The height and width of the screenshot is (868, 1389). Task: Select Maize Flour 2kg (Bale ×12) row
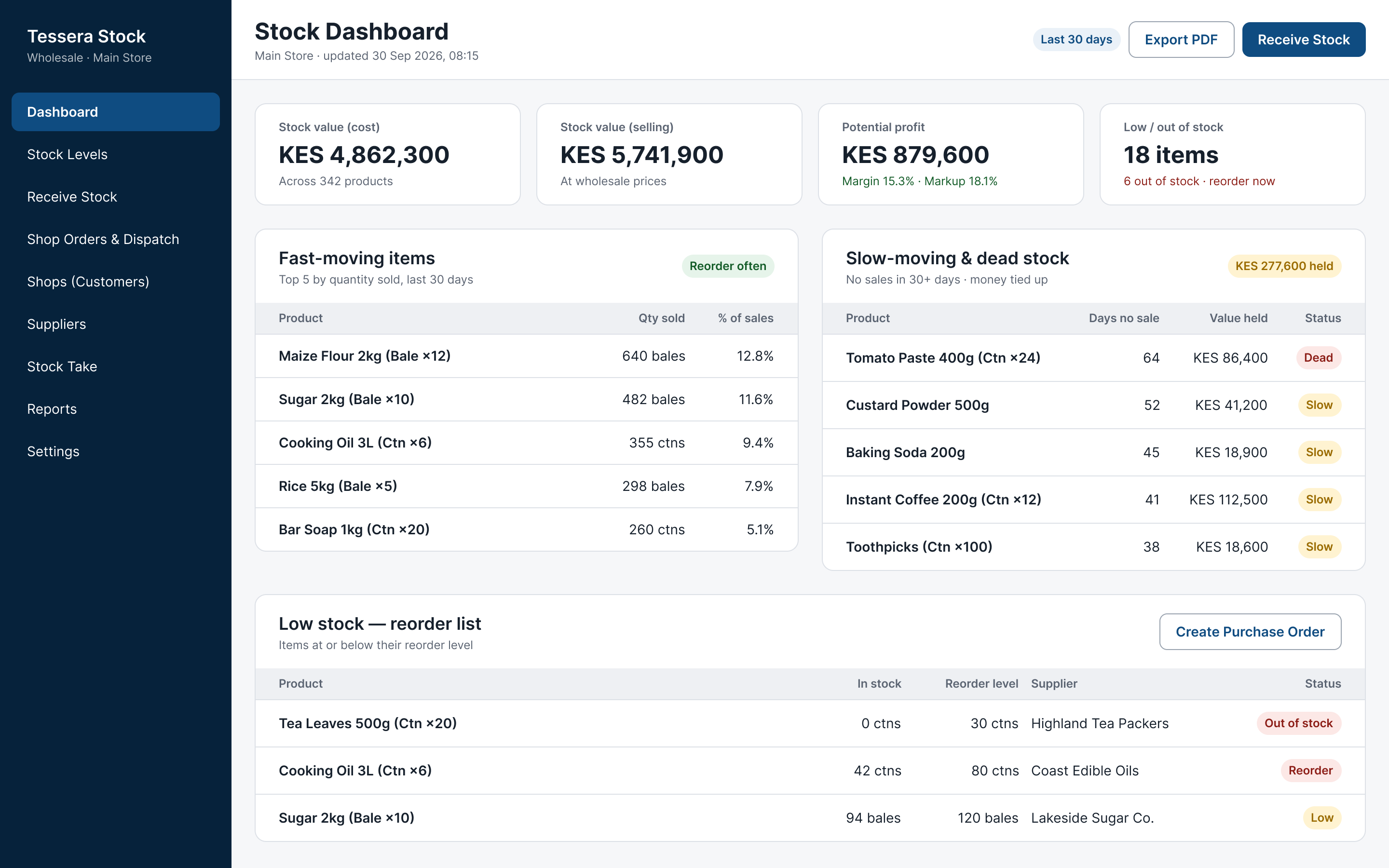tap(526, 356)
